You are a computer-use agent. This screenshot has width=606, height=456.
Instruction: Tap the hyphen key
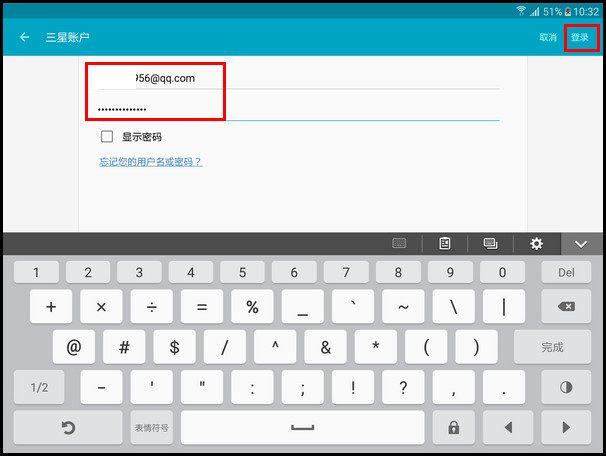[101, 387]
